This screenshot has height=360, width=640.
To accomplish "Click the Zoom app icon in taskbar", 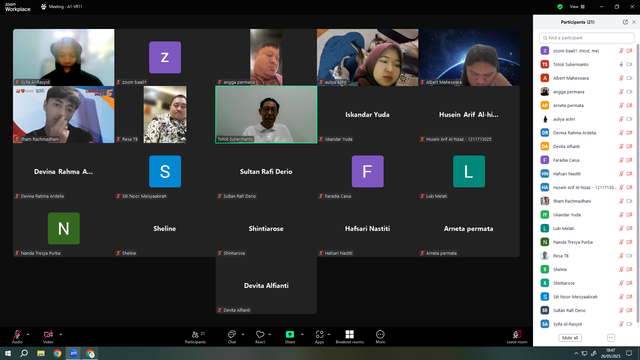I will [x=73, y=353].
